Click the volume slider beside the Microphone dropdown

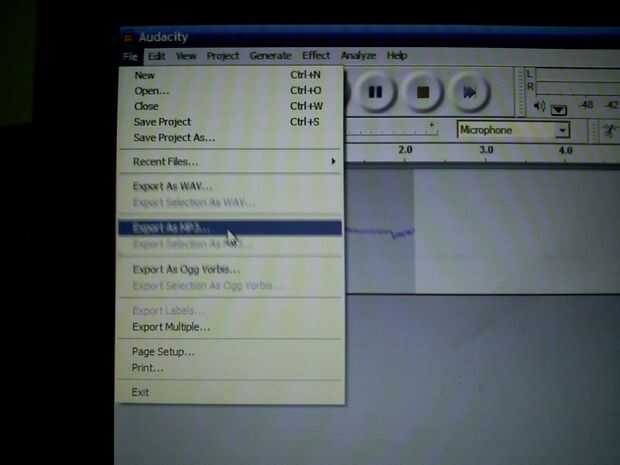pyautogui.click(x=392, y=130)
